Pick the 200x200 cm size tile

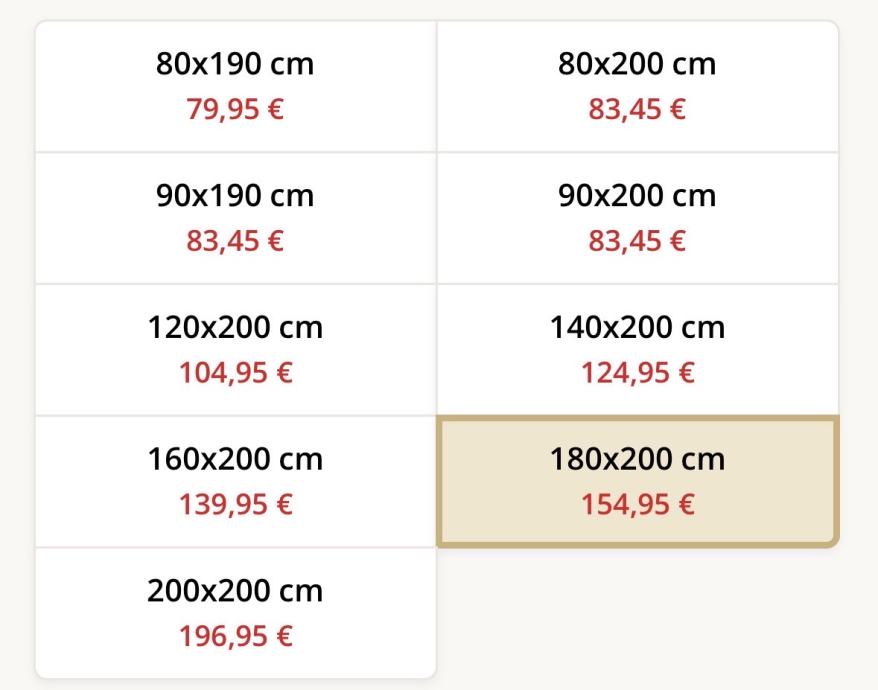pos(235,613)
